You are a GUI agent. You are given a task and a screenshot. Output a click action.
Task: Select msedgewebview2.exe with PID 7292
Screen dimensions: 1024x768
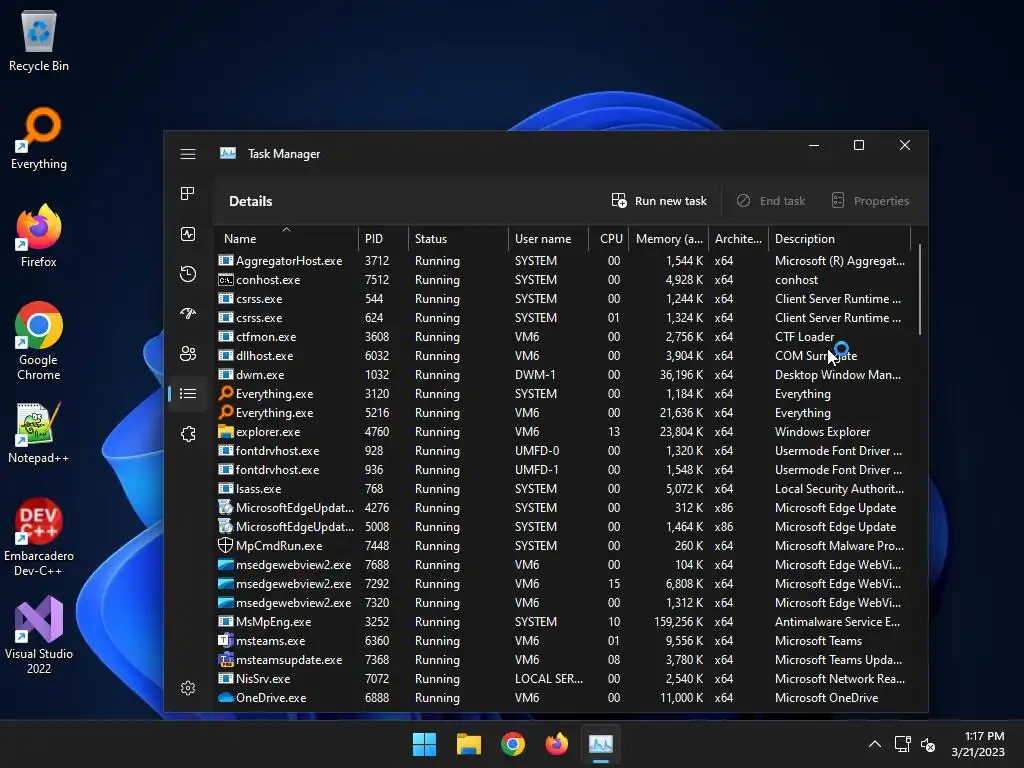564,583
